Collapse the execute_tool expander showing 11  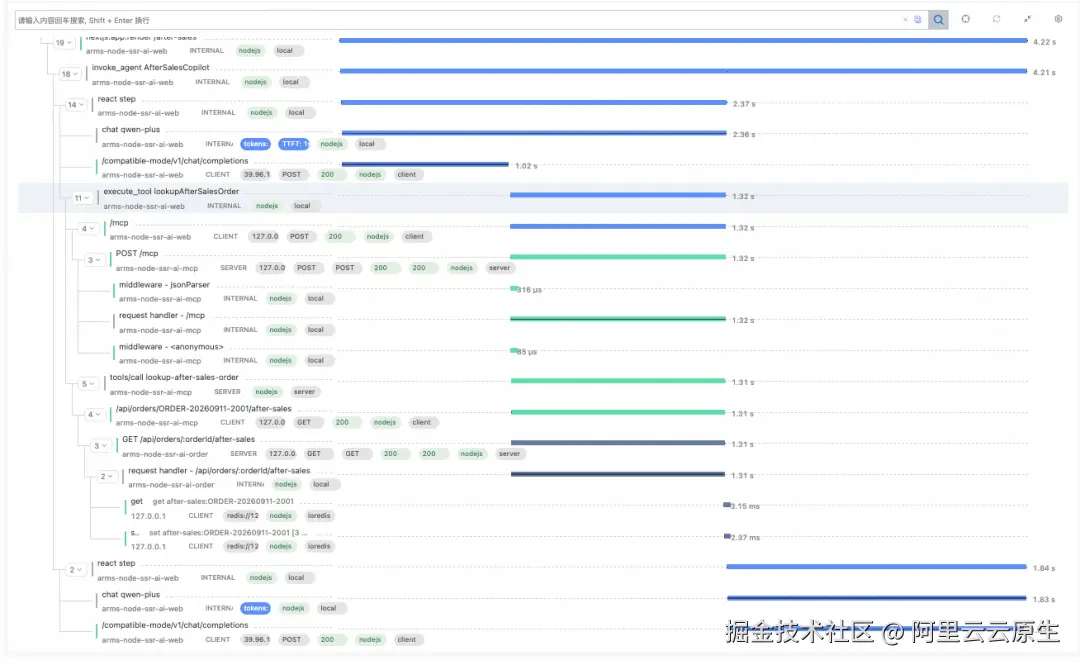[82, 198]
